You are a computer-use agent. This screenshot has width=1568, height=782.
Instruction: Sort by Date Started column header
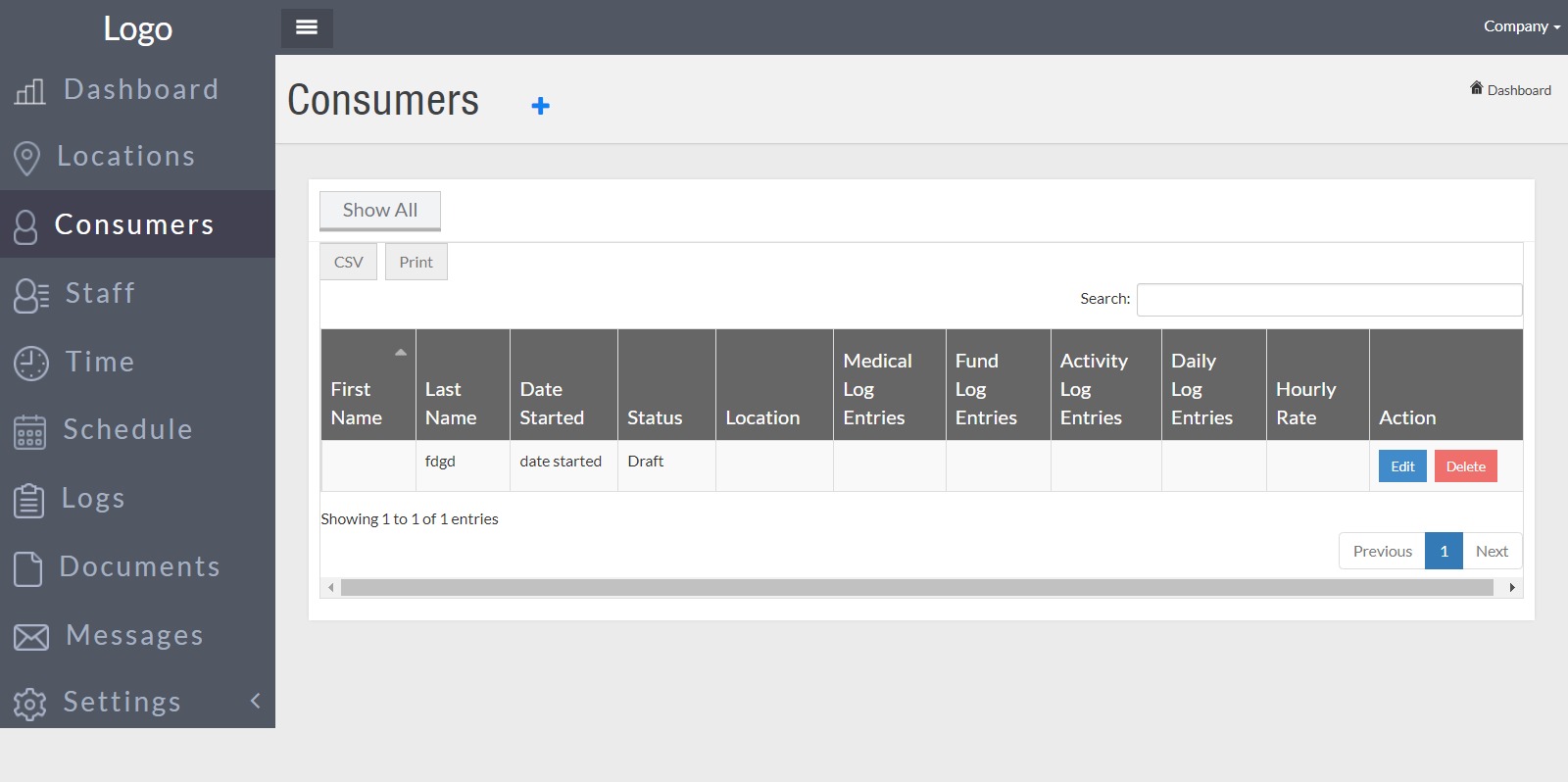click(x=563, y=384)
